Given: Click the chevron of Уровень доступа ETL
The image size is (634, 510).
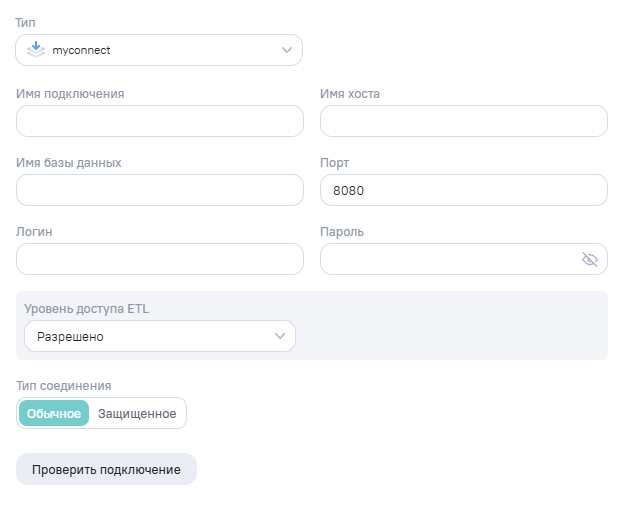Looking at the screenshot, I should 280,336.
